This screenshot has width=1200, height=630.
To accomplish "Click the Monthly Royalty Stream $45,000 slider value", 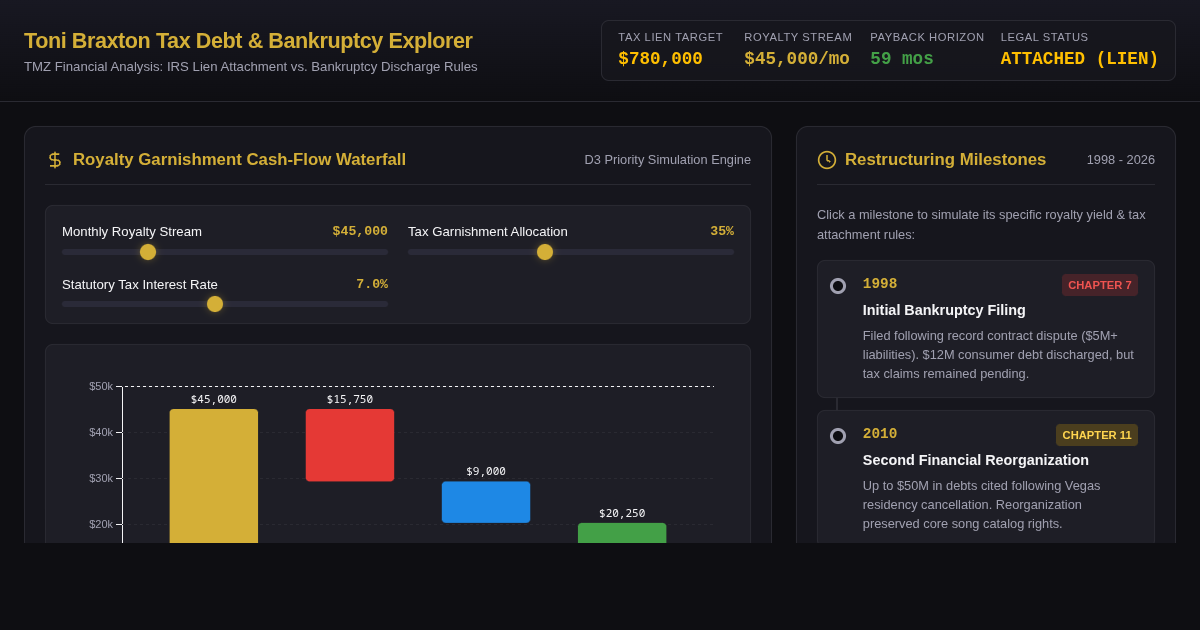I will pyautogui.click(x=360, y=231).
